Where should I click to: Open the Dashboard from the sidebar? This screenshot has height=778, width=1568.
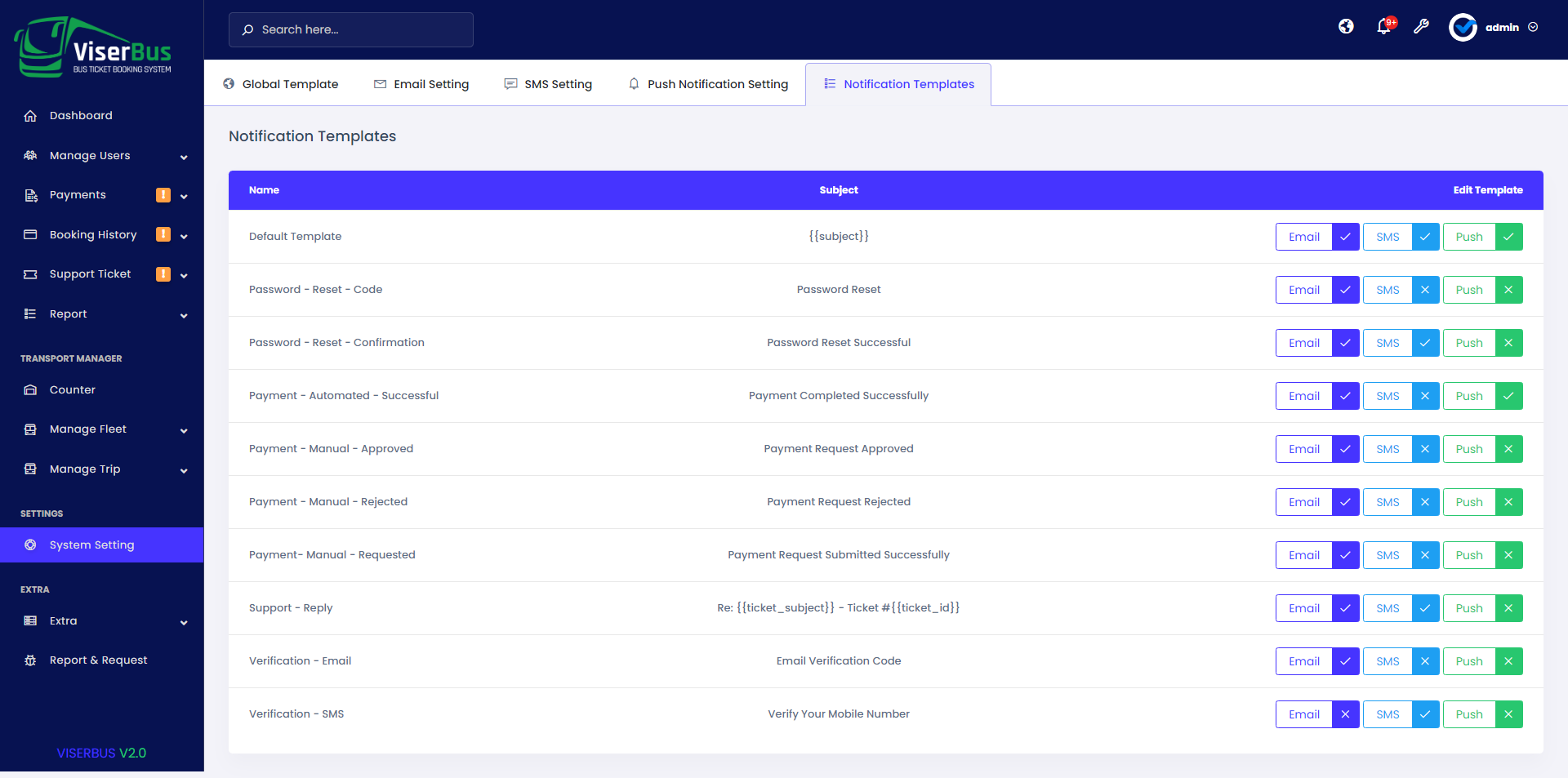(82, 115)
